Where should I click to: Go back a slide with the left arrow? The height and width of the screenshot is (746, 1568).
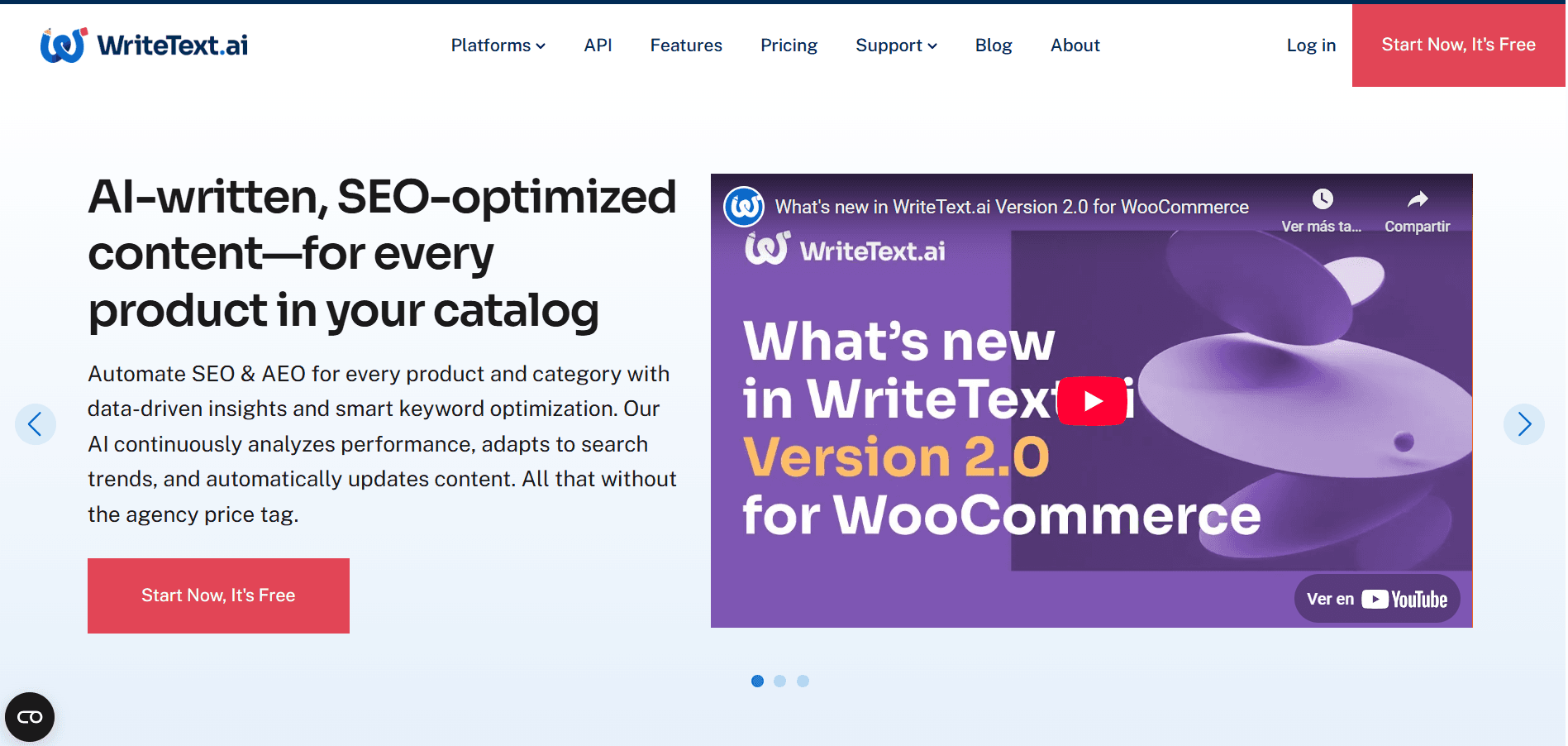click(x=36, y=424)
